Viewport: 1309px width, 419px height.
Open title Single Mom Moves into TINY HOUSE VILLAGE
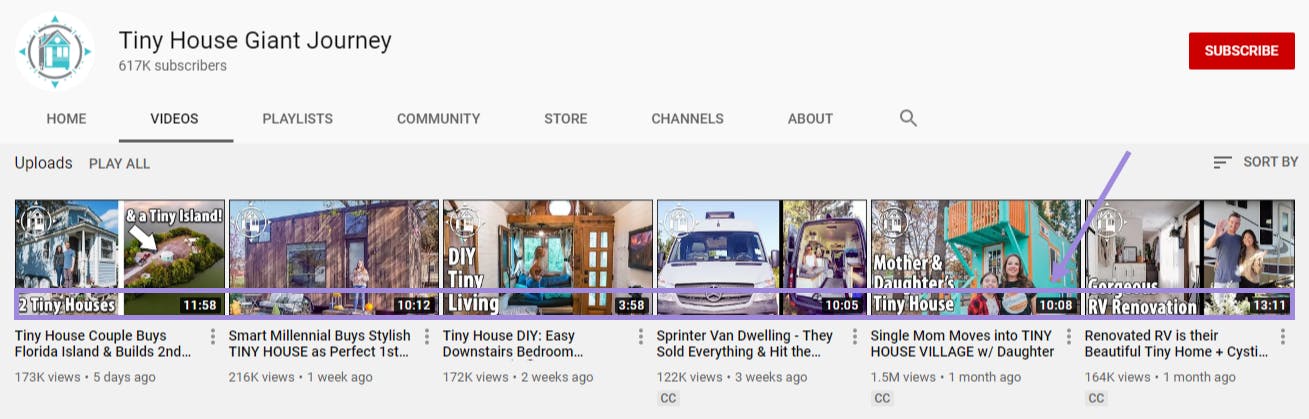pos(962,343)
